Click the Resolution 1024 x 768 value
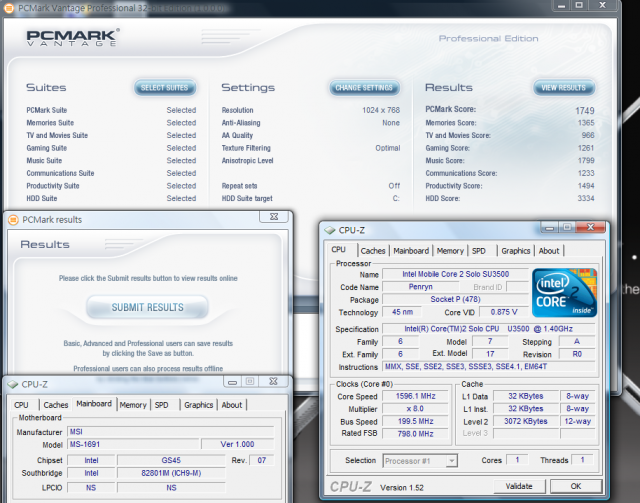640x503 pixels. (x=381, y=110)
